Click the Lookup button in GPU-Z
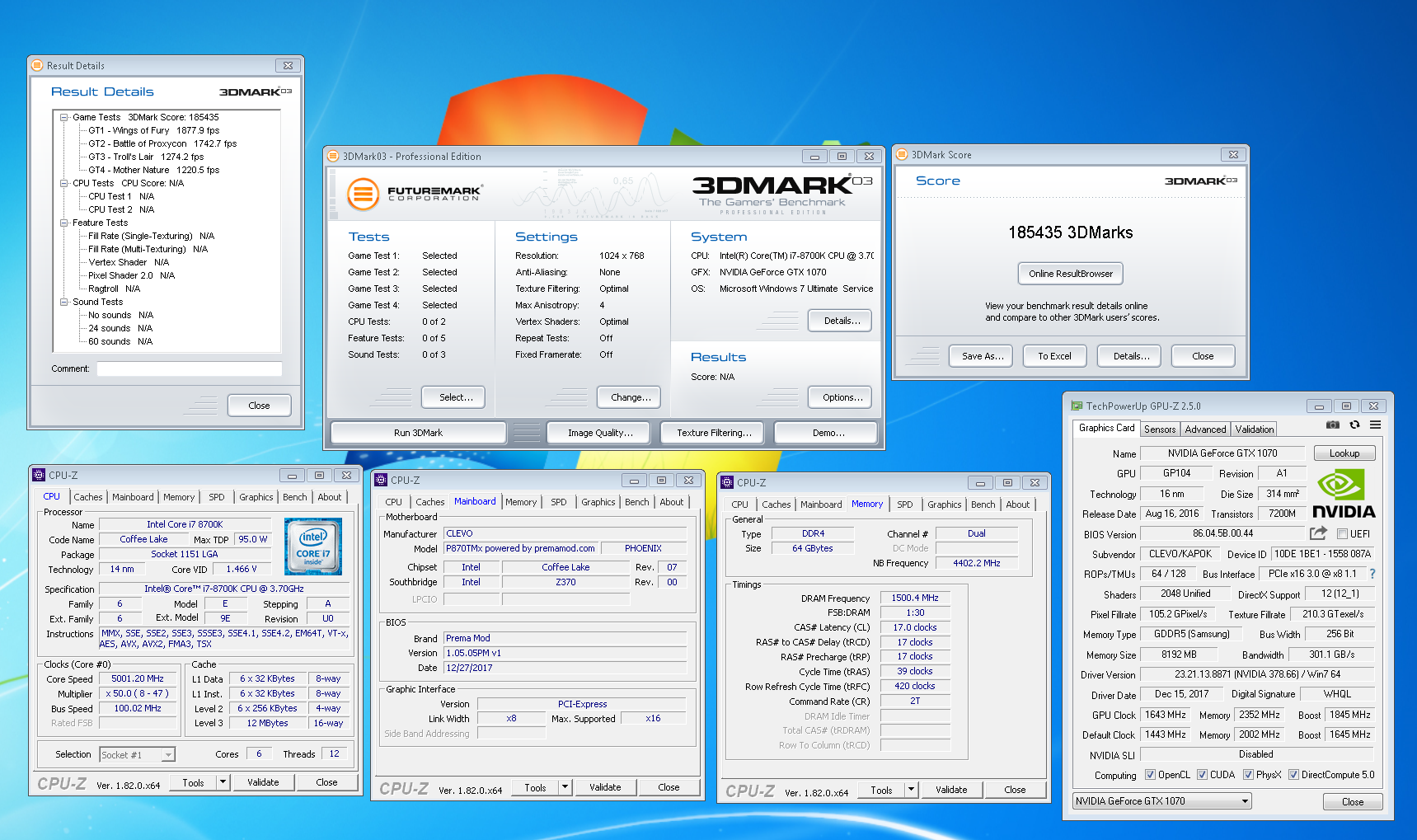The image size is (1417, 840). tap(1344, 453)
